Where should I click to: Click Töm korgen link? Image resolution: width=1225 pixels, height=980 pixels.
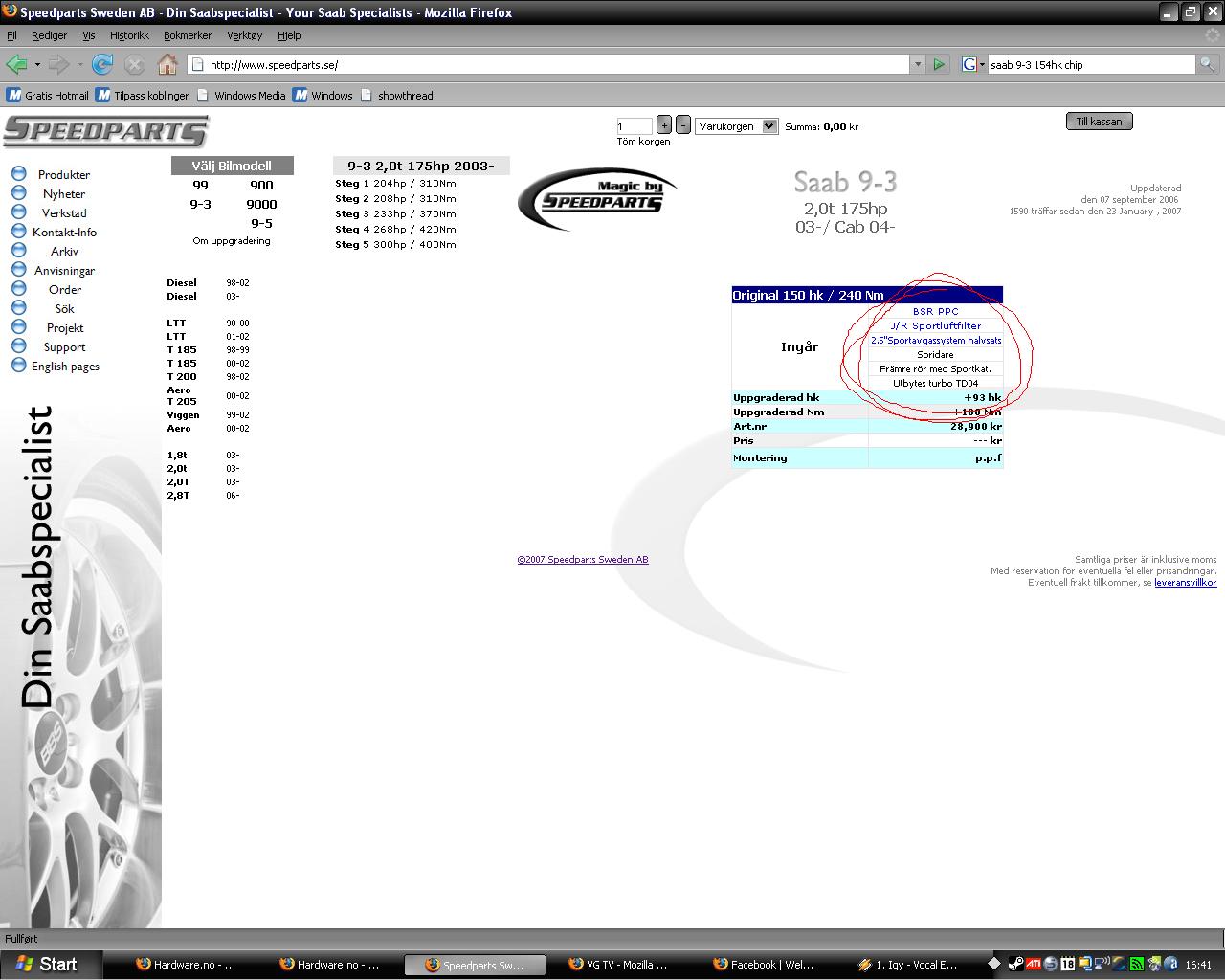pyautogui.click(x=643, y=142)
